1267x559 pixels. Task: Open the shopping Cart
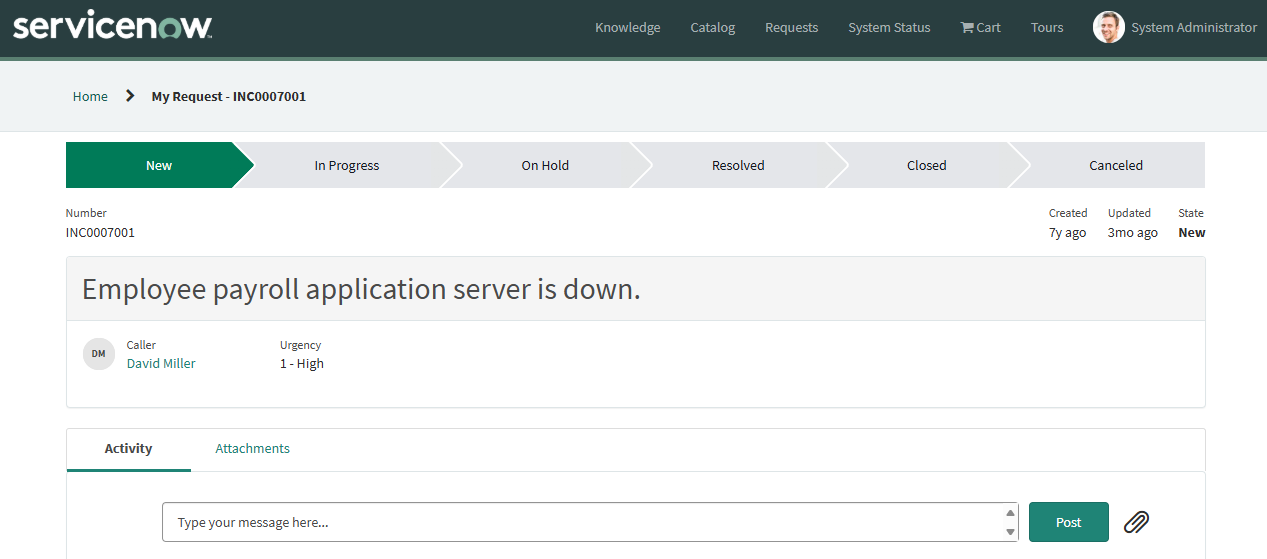980,27
